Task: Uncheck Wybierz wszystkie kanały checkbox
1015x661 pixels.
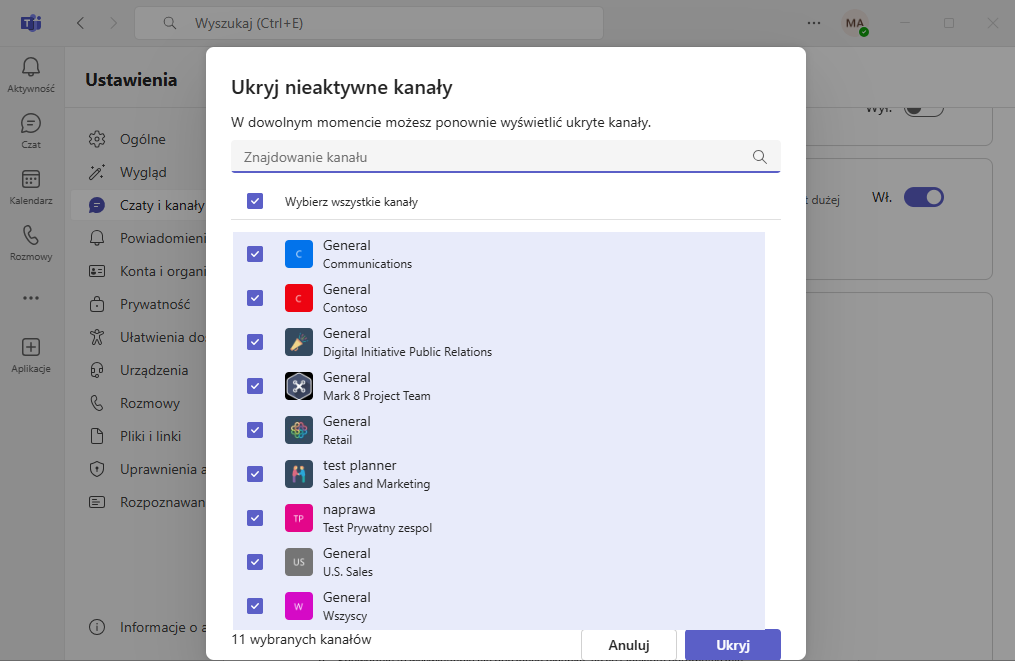Action: pos(255,201)
